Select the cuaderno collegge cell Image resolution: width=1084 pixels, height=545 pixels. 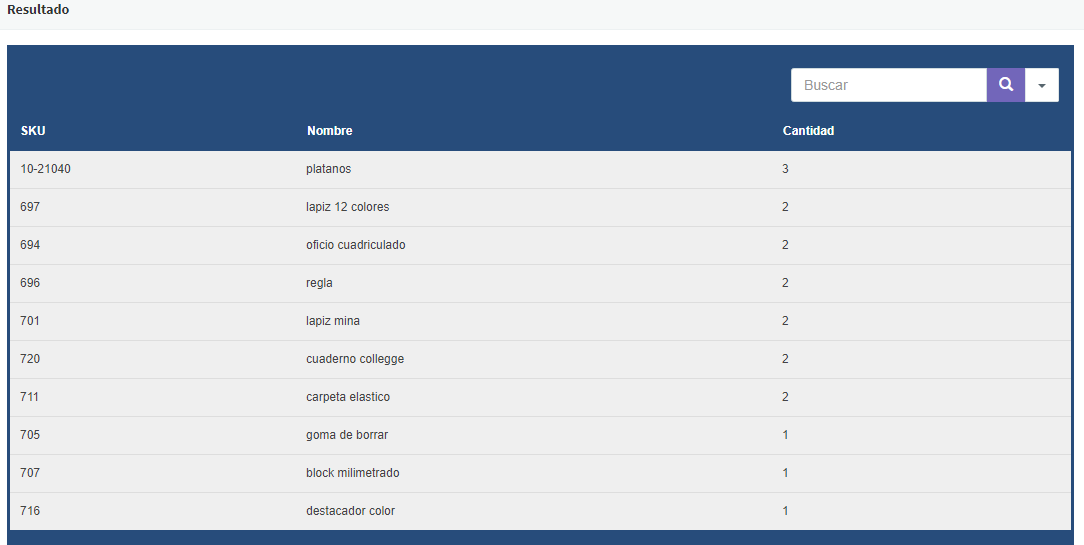click(355, 359)
